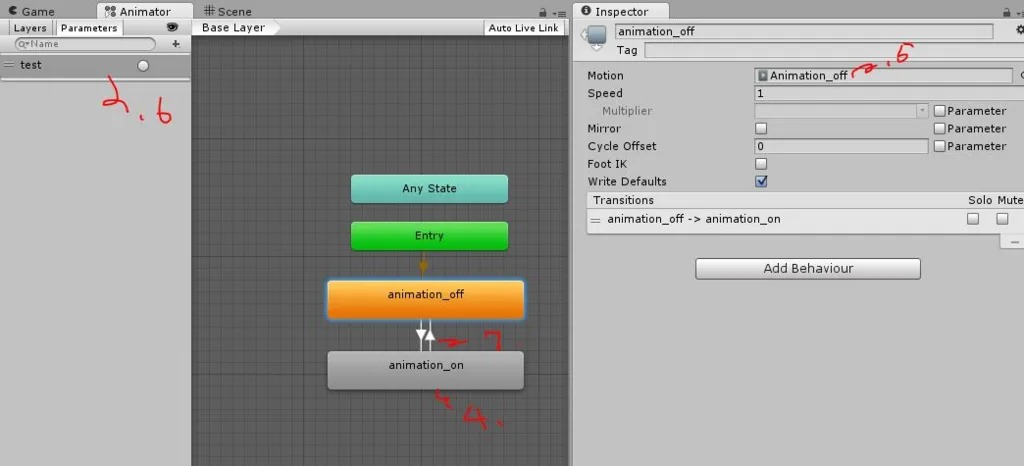Toggle the eye icon beside Parameters
This screenshot has width=1024, height=466.
coord(173,28)
